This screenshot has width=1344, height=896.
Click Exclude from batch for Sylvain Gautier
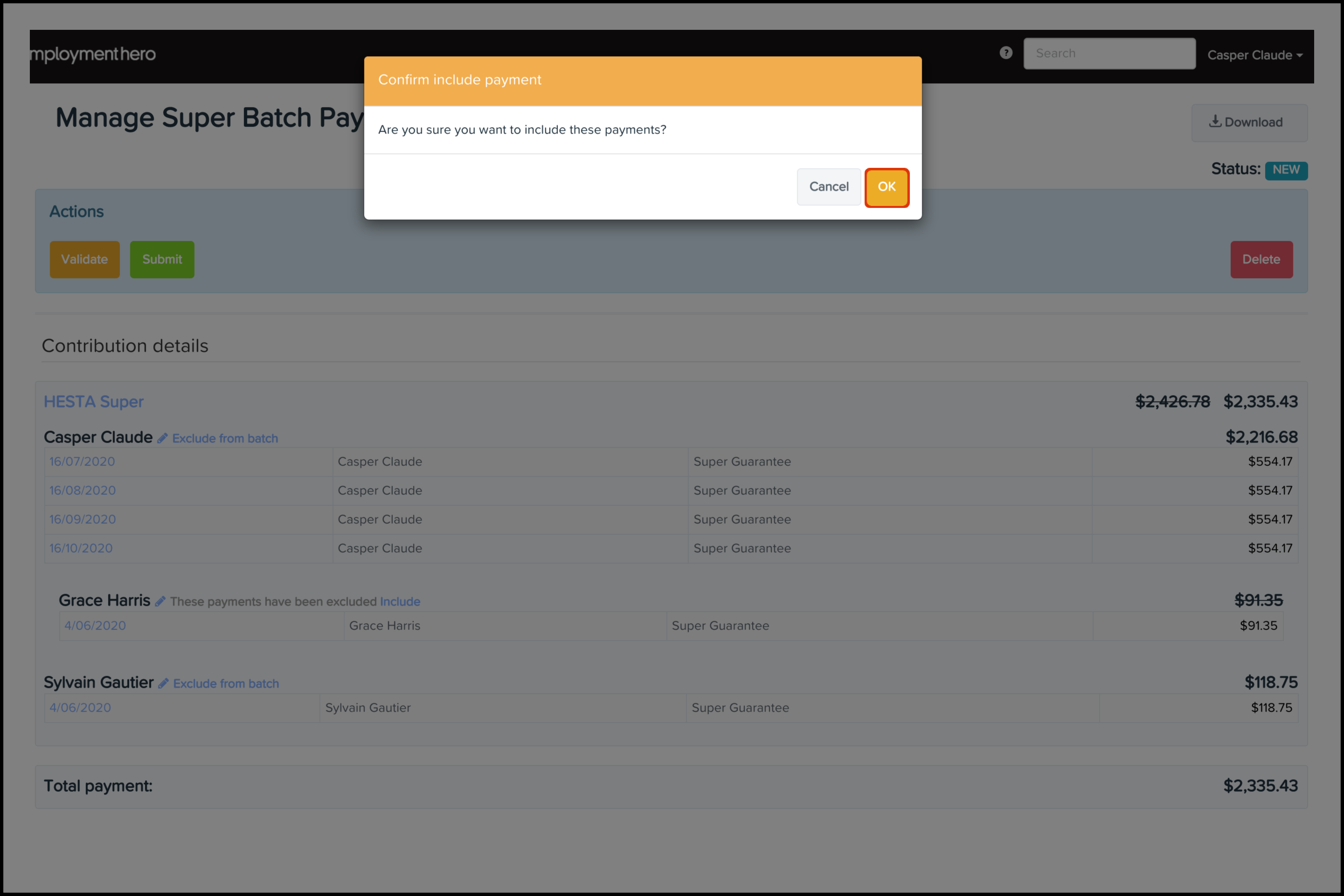(x=226, y=683)
